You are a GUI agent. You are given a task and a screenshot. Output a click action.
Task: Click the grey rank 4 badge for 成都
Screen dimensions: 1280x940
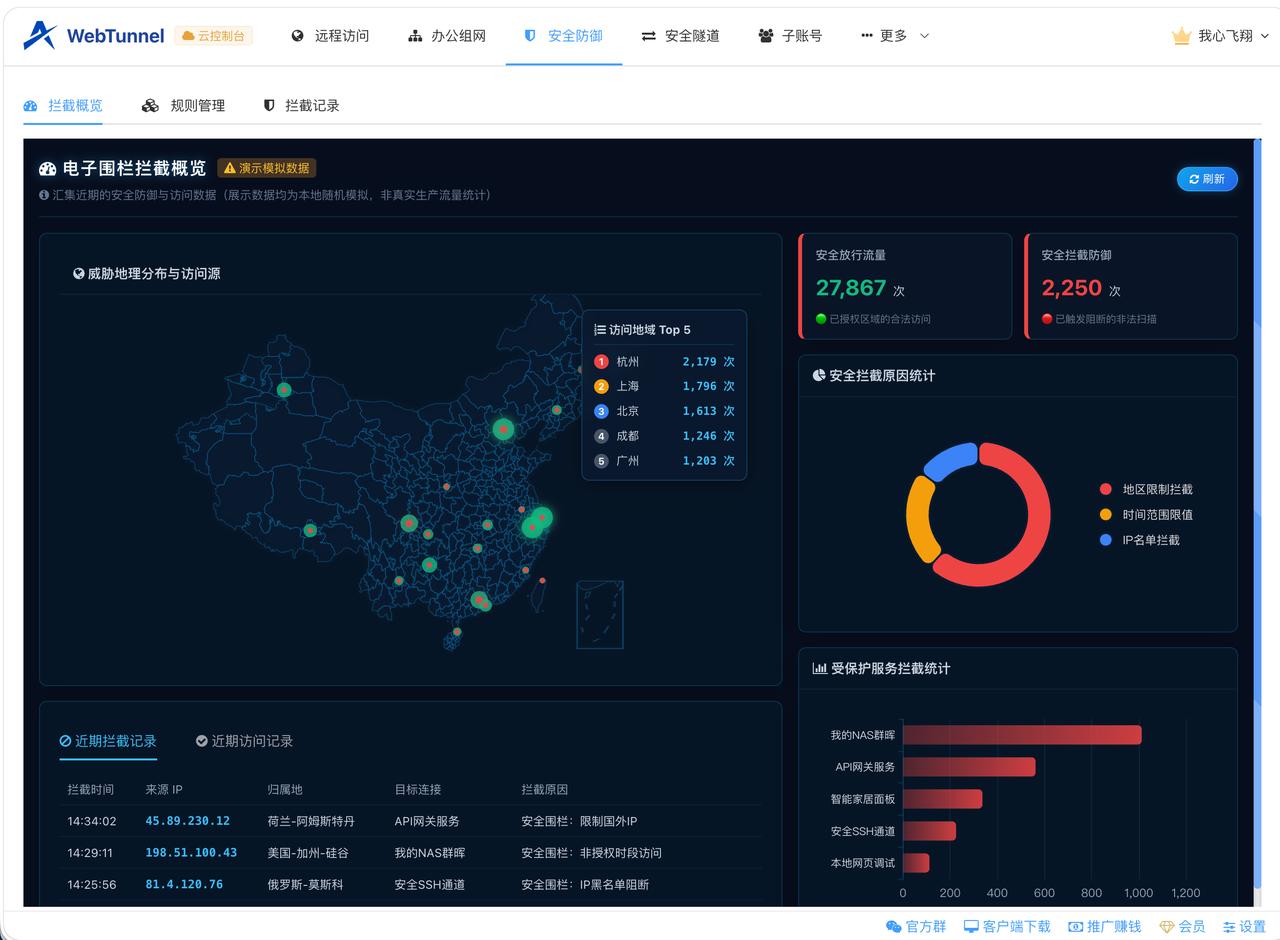pos(601,436)
